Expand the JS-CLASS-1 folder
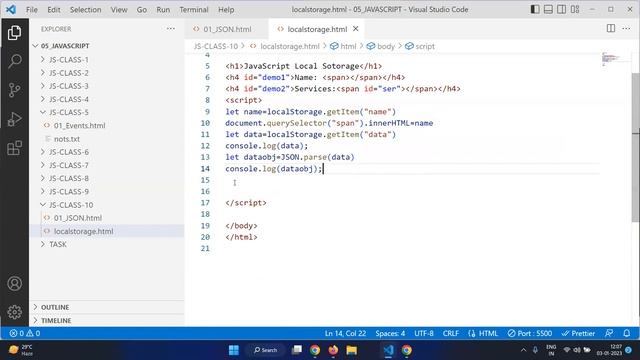Viewport: 640px width, 360px height. (x=107, y=60)
